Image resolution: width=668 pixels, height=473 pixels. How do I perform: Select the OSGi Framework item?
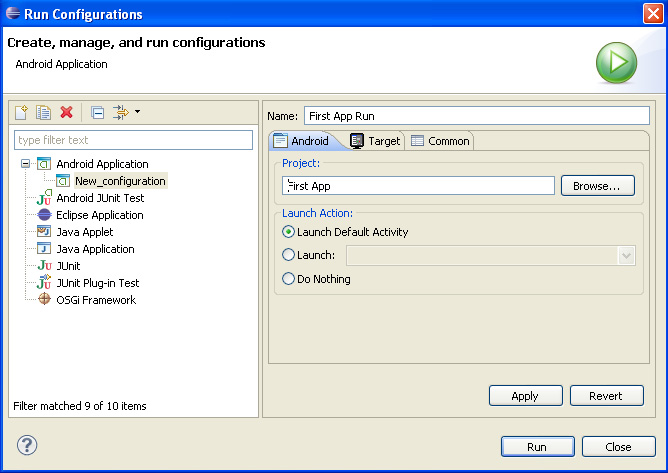point(95,300)
